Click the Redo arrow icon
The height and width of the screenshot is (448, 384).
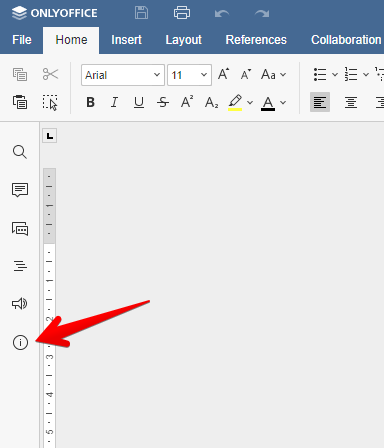tap(262, 13)
